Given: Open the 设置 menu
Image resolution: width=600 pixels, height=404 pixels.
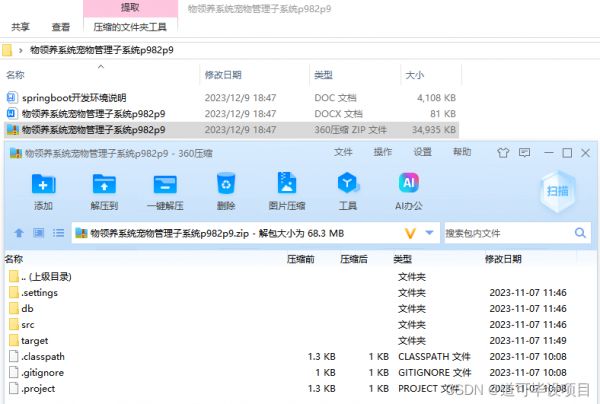Looking at the screenshot, I should pos(422,152).
